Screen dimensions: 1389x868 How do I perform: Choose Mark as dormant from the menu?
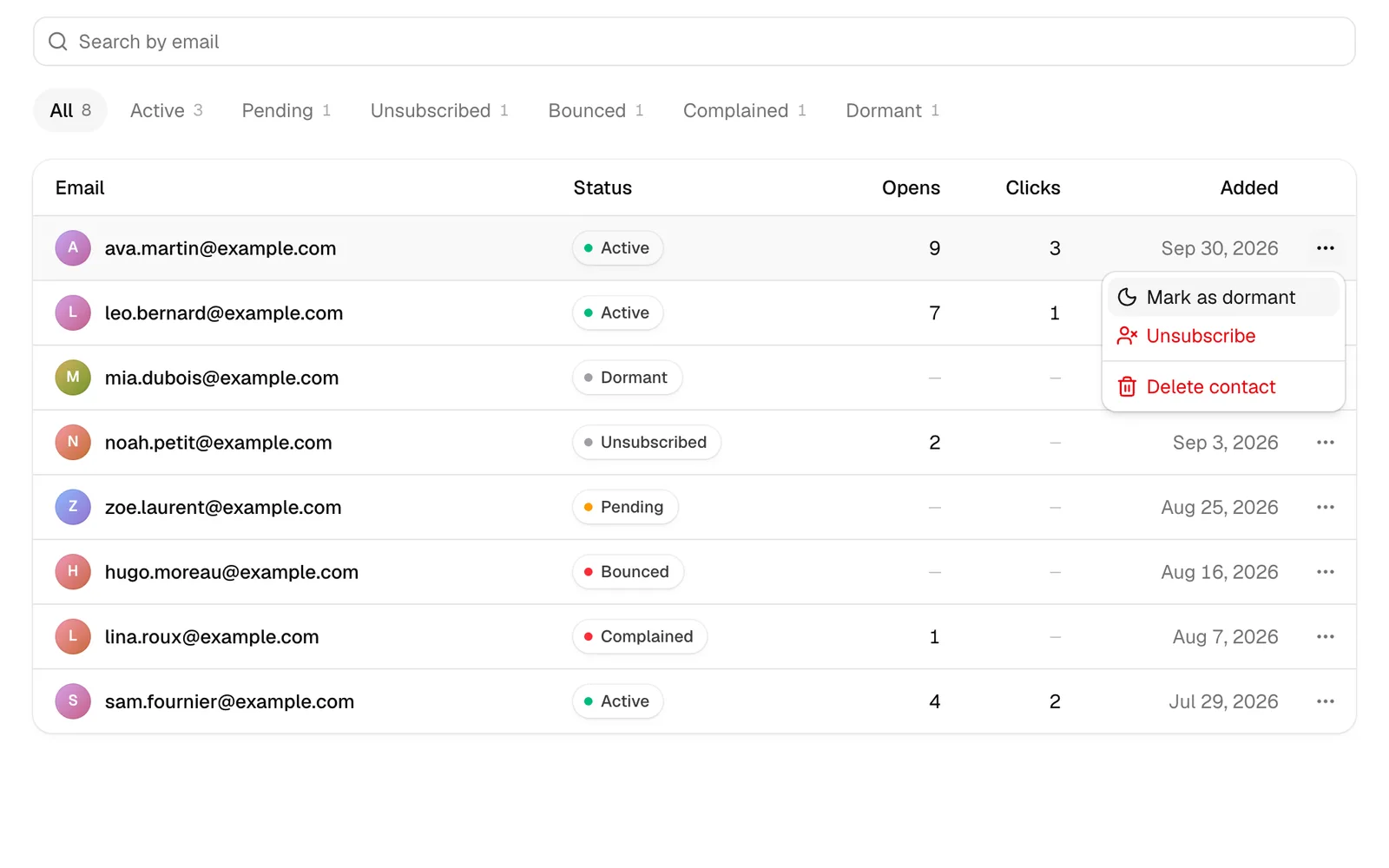pyautogui.click(x=1223, y=298)
